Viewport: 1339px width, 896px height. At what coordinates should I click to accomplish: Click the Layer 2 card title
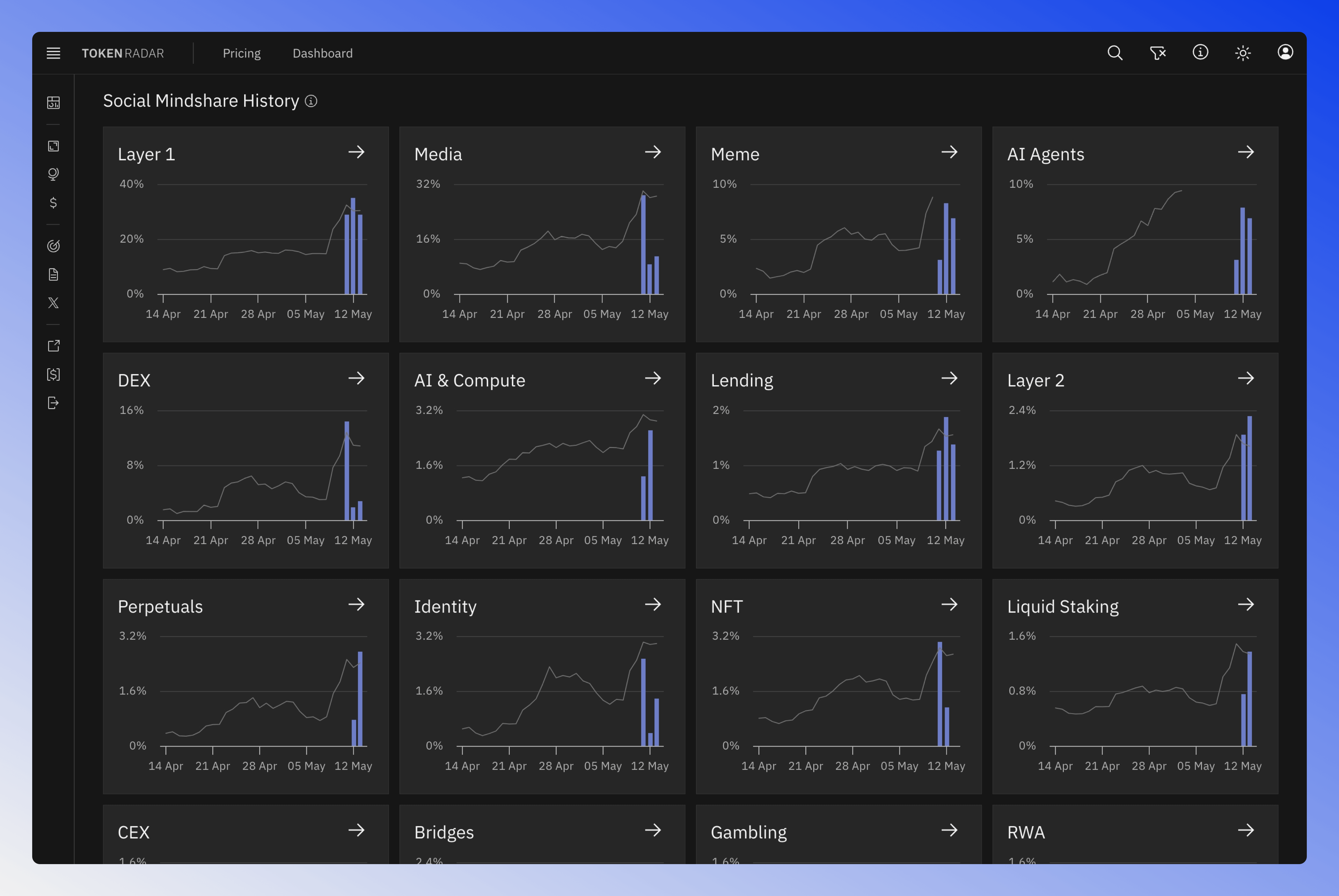click(1036, 381)
